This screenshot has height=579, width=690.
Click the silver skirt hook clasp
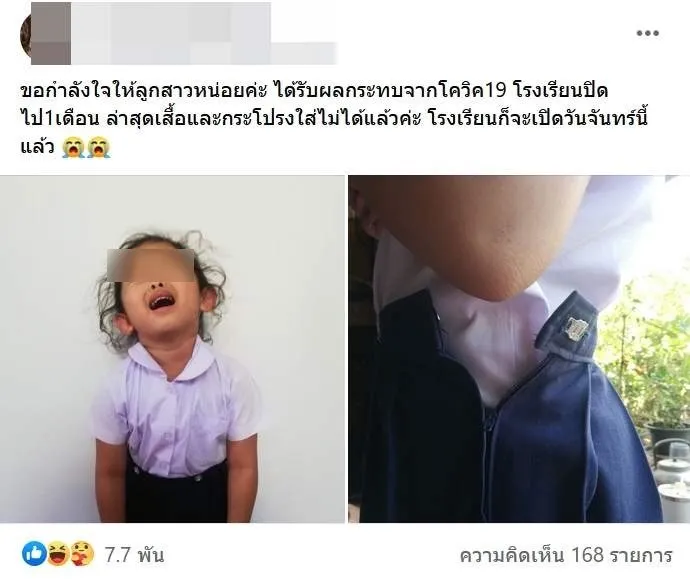[x=577, y=329]
